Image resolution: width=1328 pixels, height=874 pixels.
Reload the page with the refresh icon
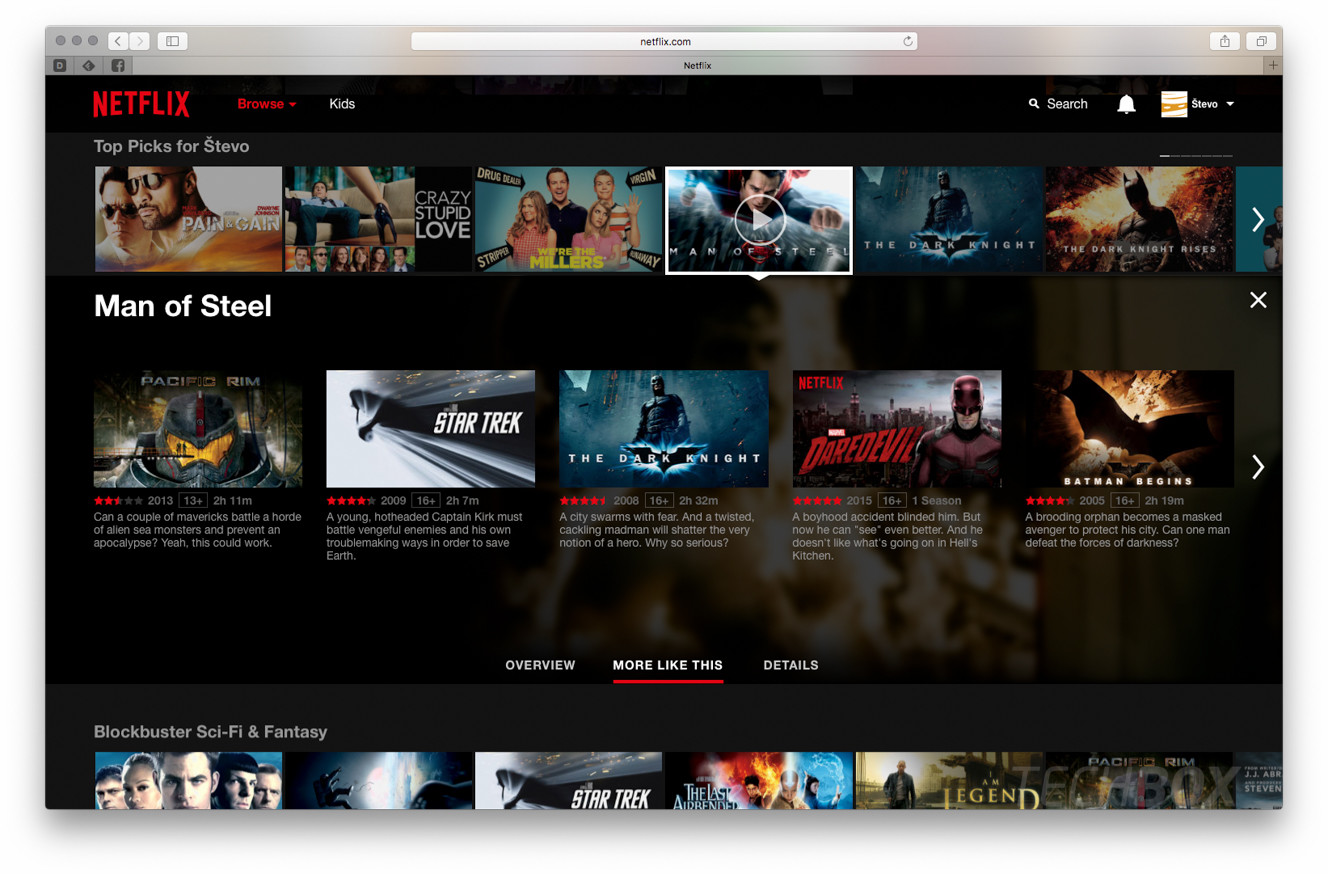907,41
